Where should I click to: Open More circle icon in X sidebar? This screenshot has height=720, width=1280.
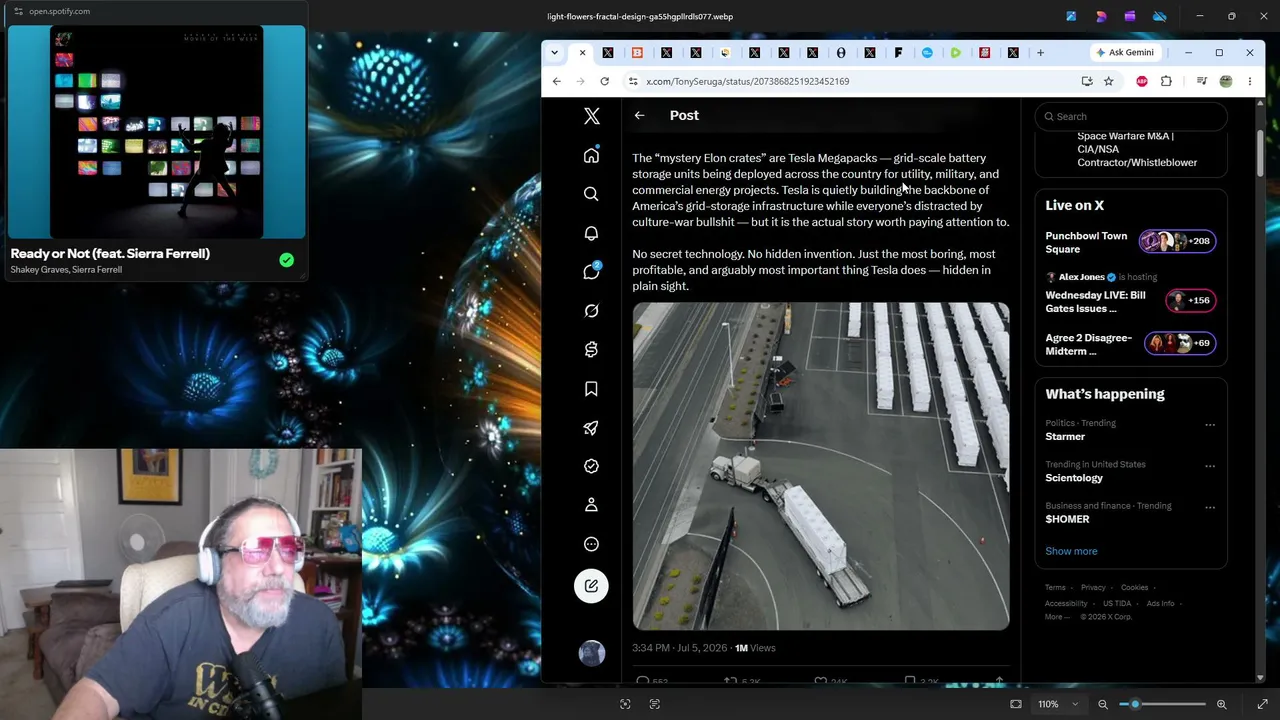tap(591, 544)
